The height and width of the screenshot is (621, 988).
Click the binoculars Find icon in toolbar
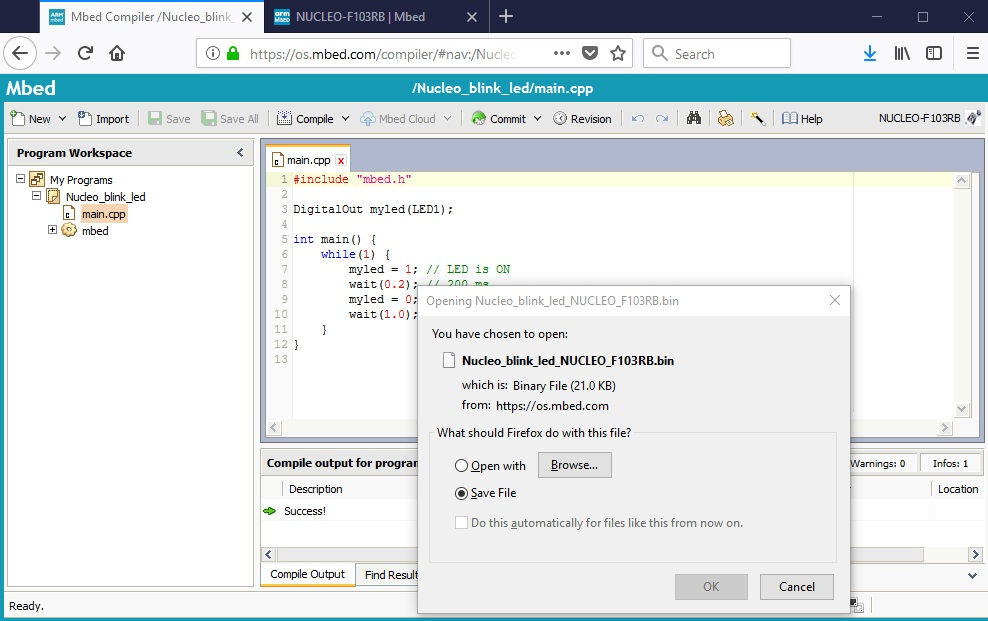tap(694, 118)
